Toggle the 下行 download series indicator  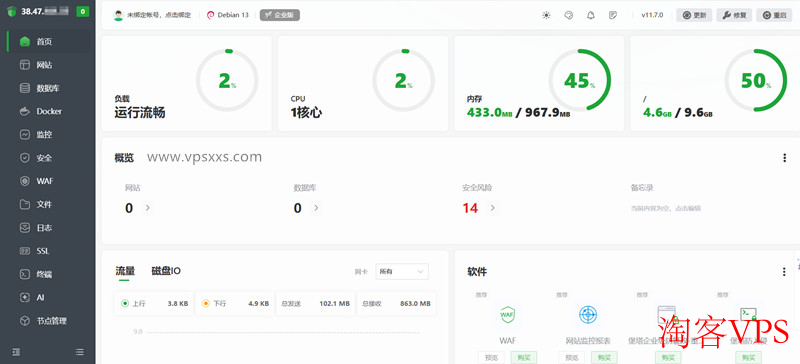206,303
